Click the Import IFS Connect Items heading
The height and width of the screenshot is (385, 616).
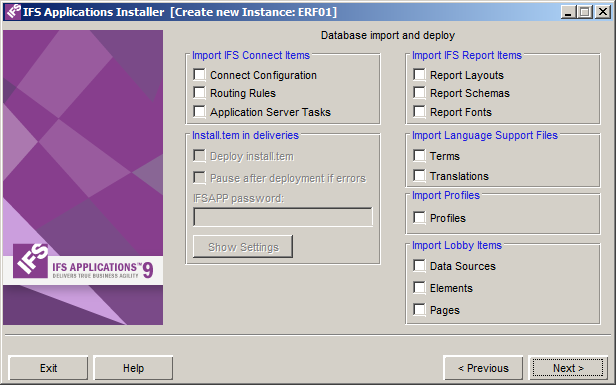coord(251,55)
